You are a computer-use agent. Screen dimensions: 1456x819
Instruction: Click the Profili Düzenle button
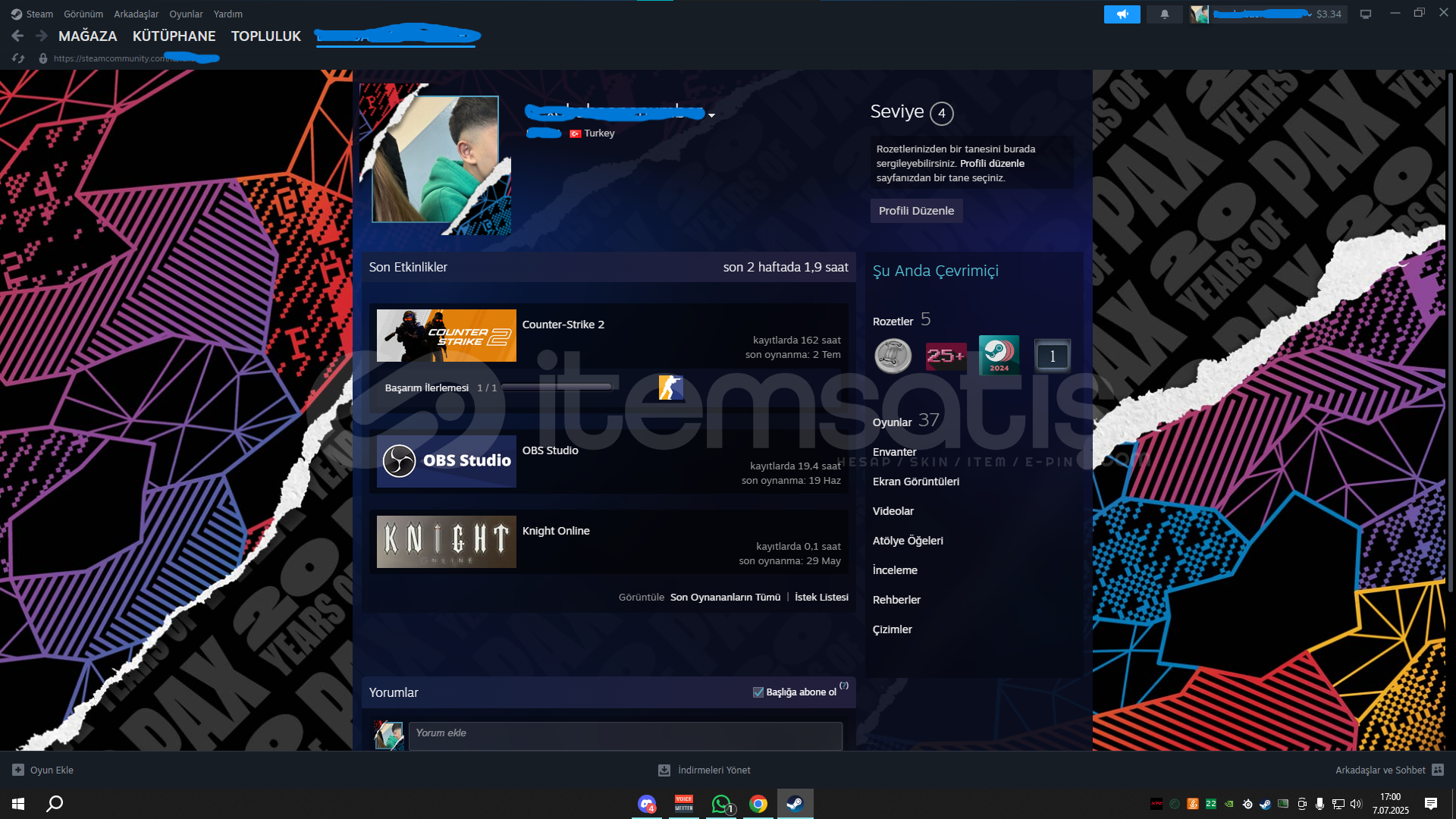916,211
